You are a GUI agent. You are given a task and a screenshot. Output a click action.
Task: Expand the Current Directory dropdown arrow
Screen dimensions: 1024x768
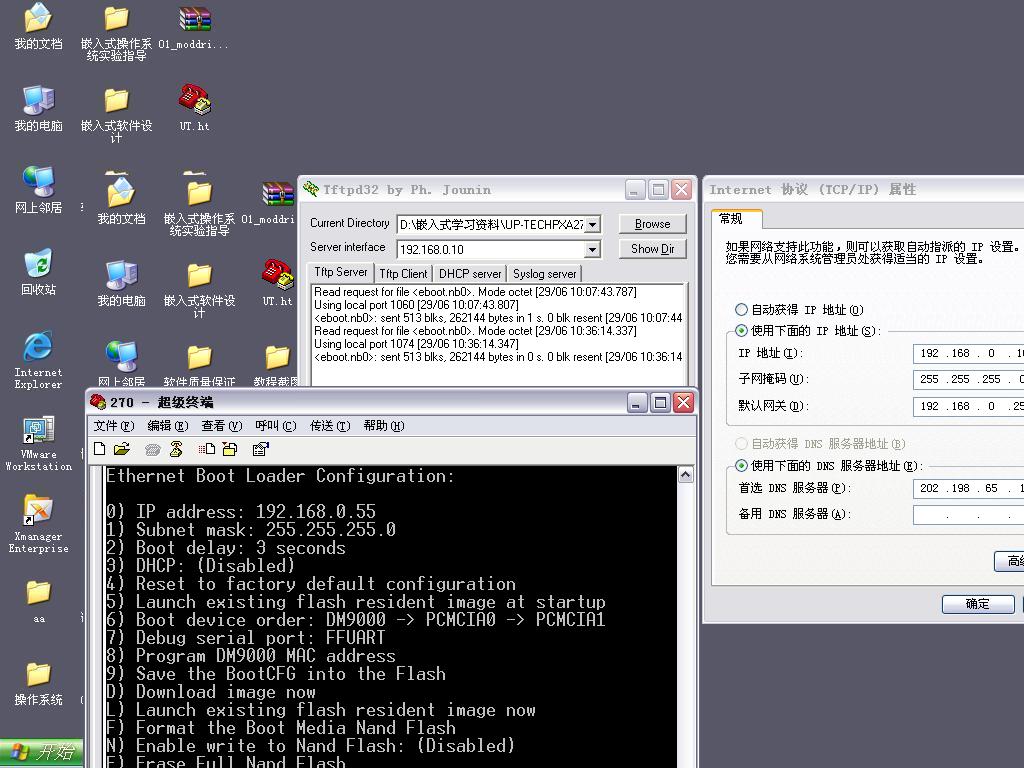click(x=592, y=225)
